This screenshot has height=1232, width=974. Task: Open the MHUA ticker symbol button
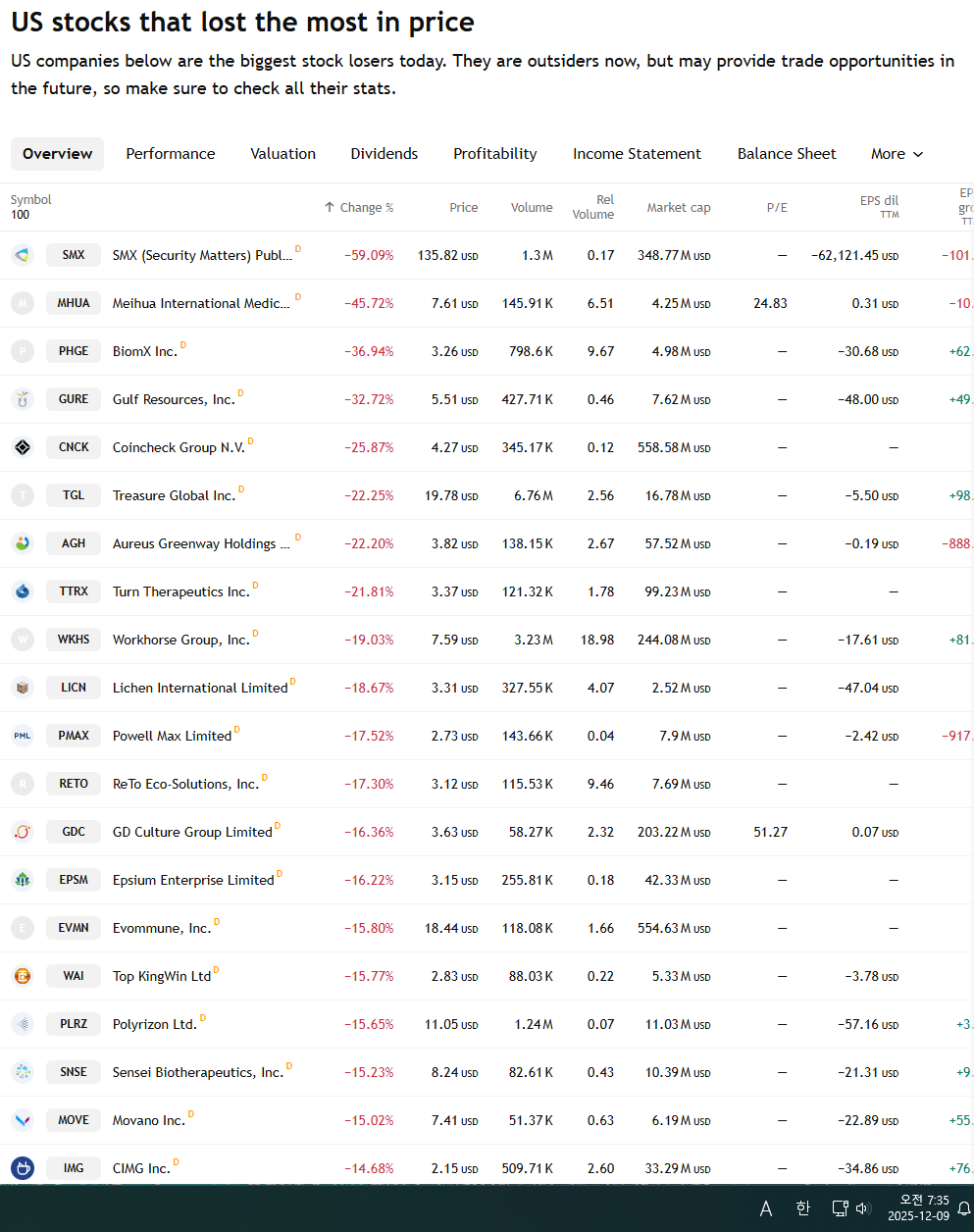(74, 303)
